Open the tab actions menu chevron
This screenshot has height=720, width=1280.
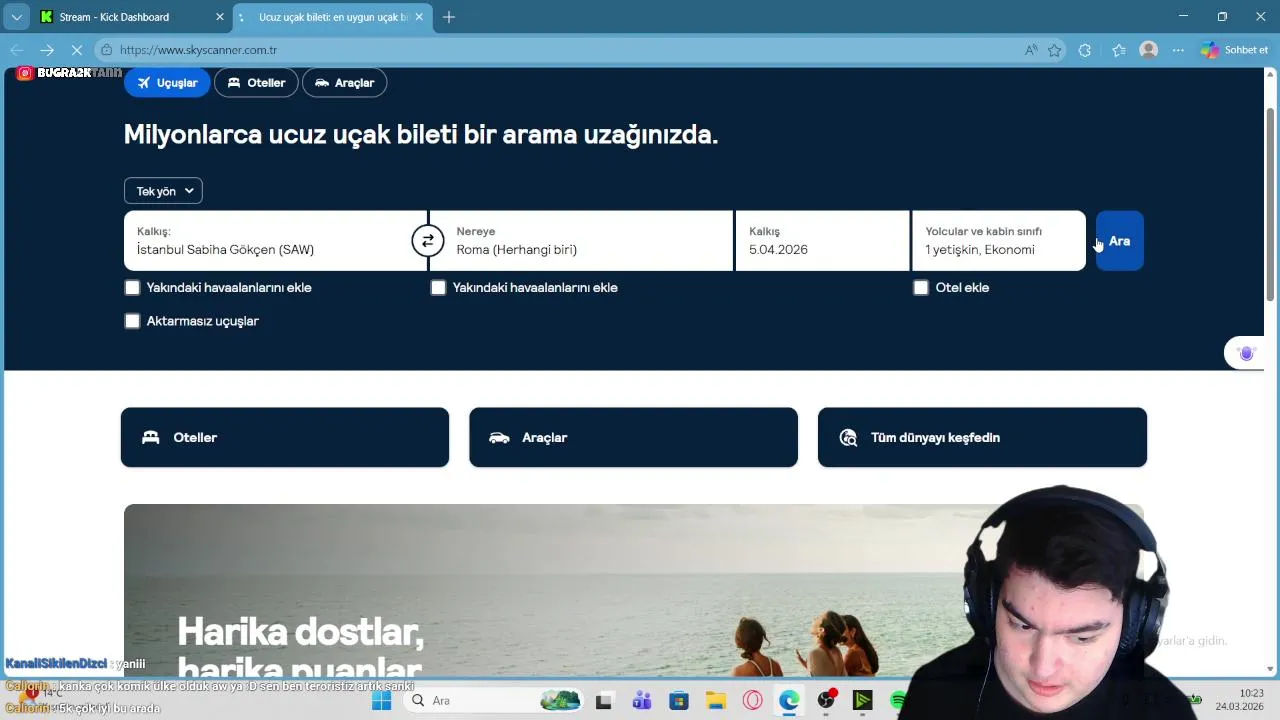coord(16,17)
